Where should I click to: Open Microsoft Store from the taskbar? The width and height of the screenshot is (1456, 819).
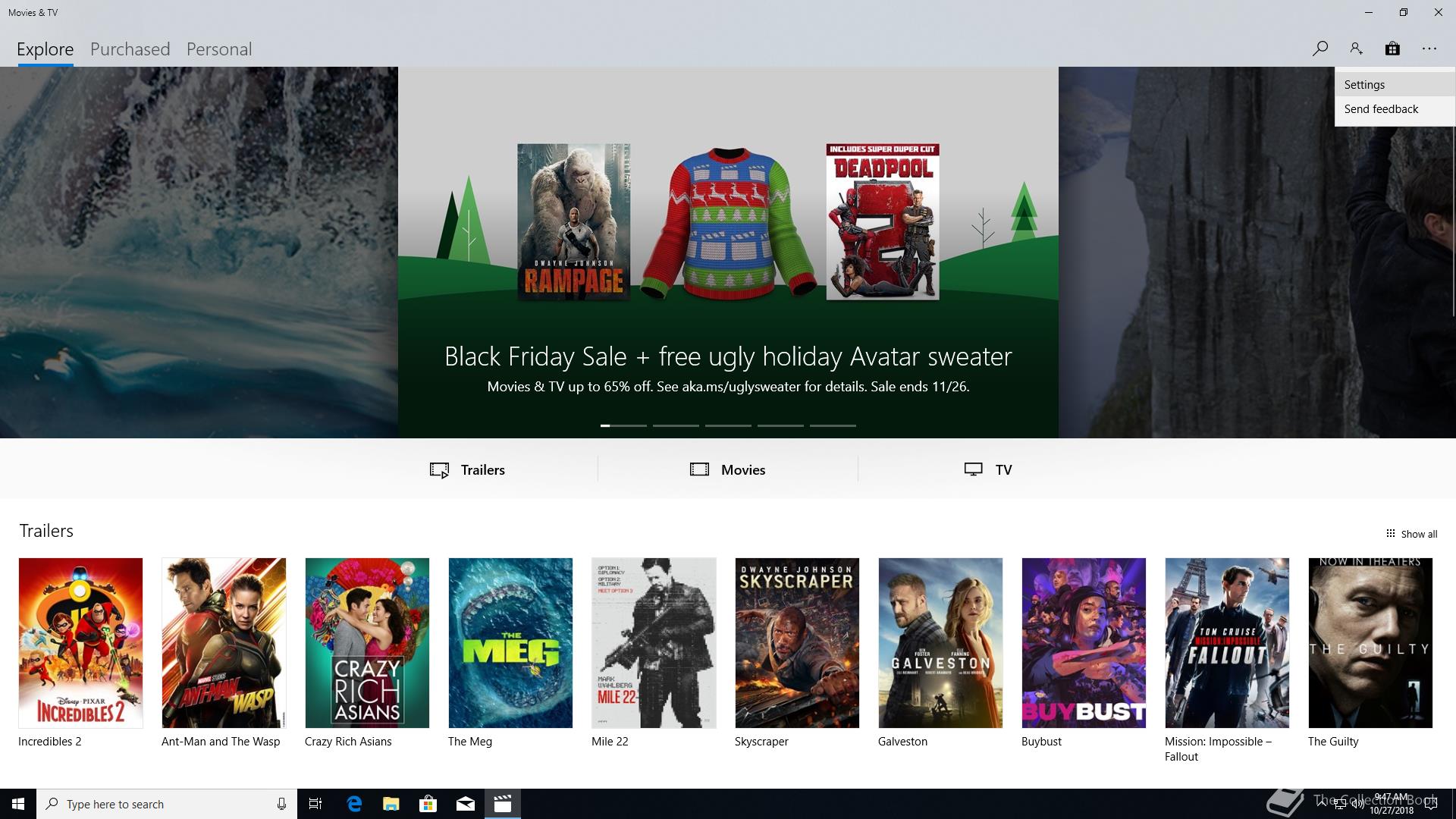tap(428, 804)
